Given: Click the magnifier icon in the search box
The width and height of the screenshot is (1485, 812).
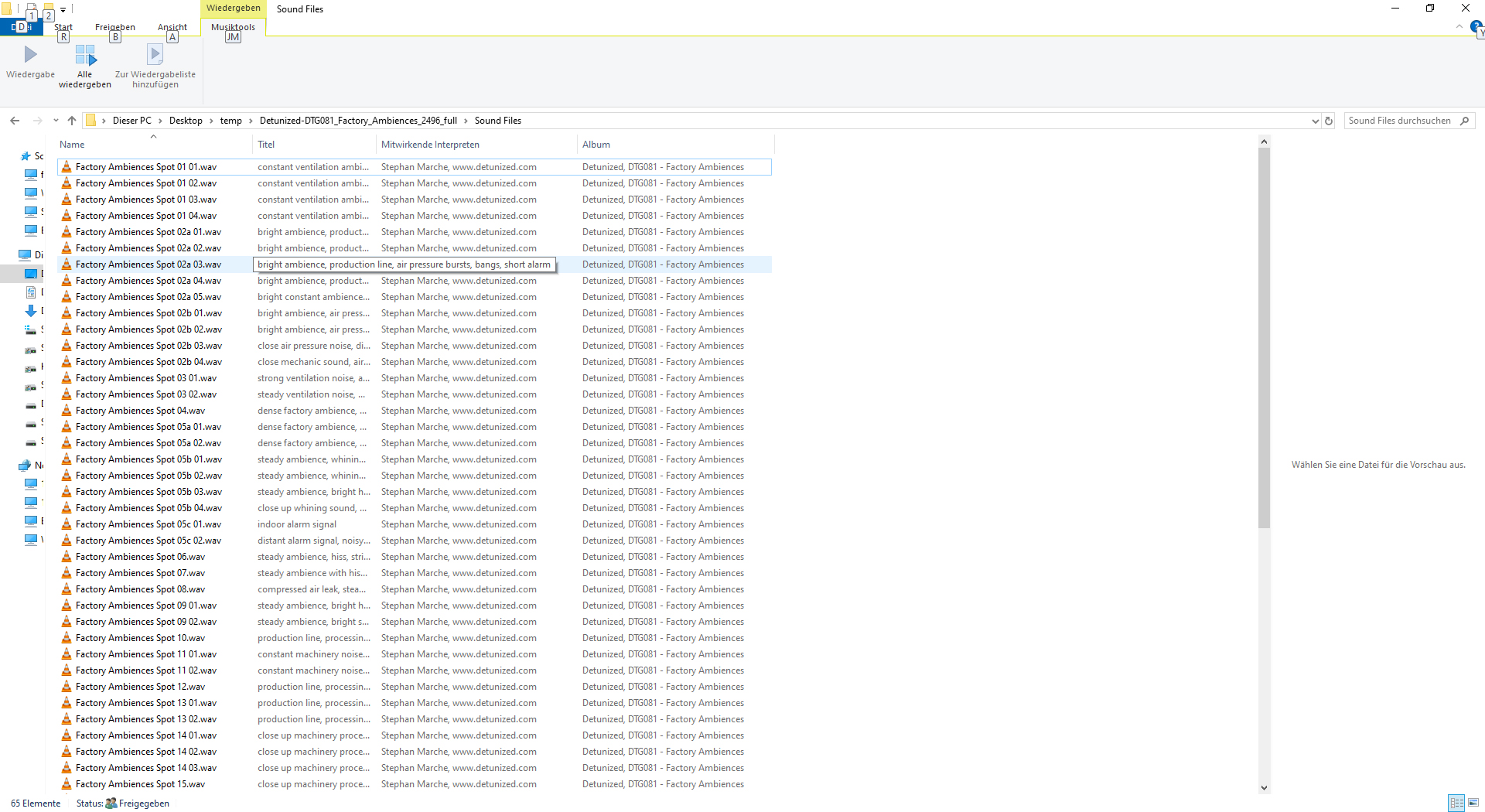Looking at the screenshot, I should pyautogui.click(x=1464, y=121).
